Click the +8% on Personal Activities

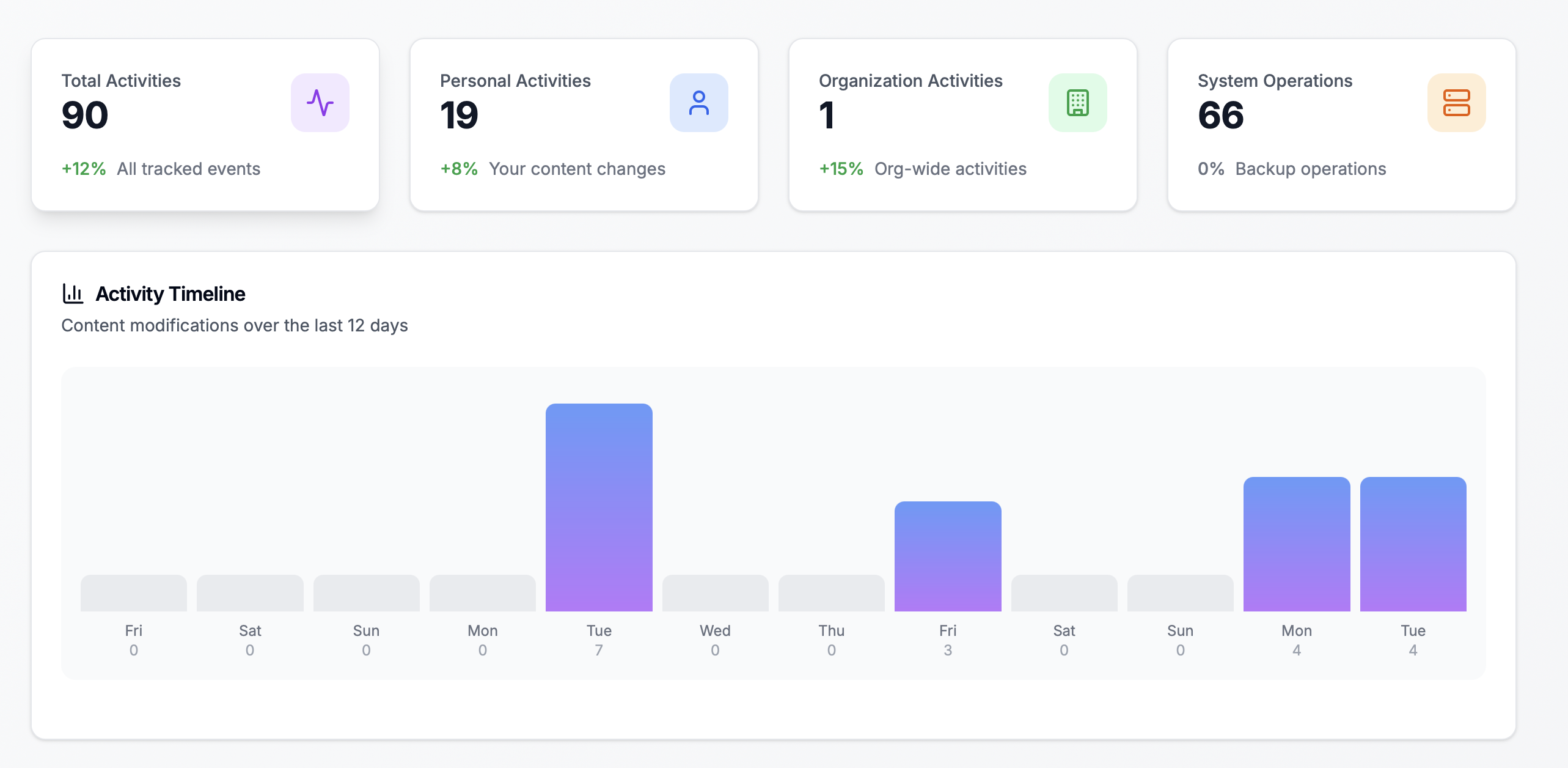[x=459, y=169]
